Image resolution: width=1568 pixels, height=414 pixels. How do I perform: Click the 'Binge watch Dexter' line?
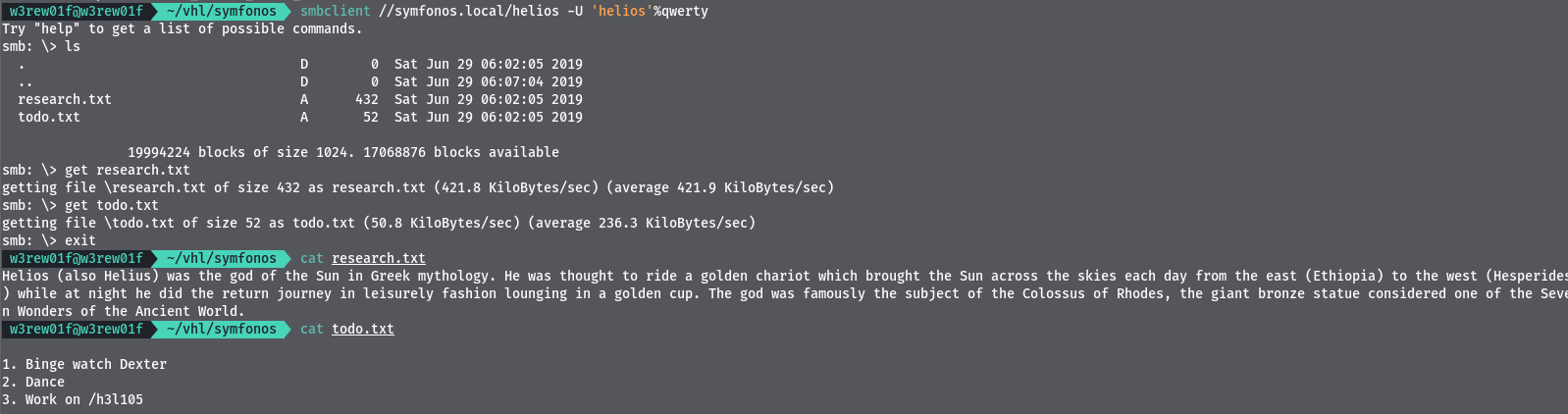point(84,364)
